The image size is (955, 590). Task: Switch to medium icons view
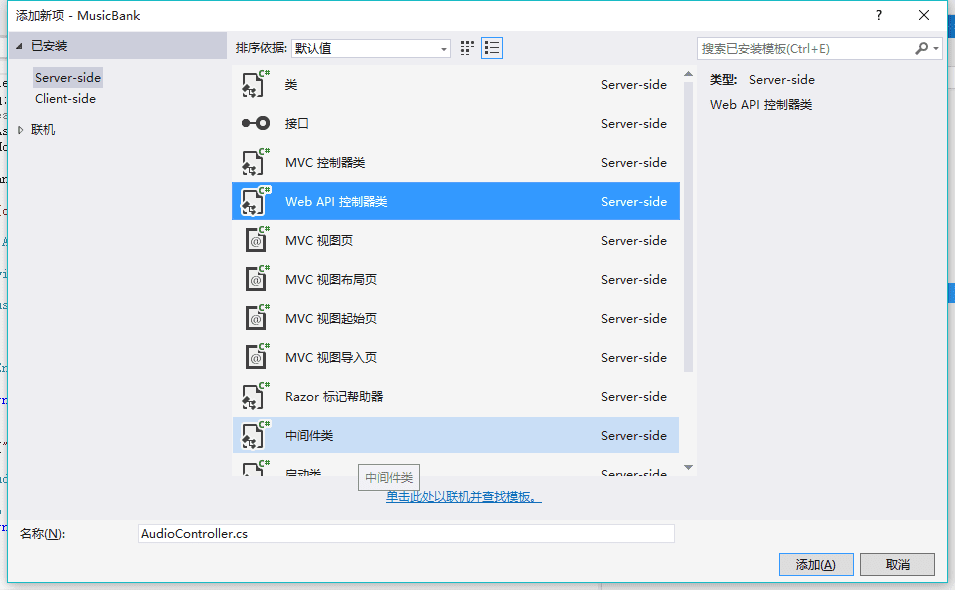[466, 47]
